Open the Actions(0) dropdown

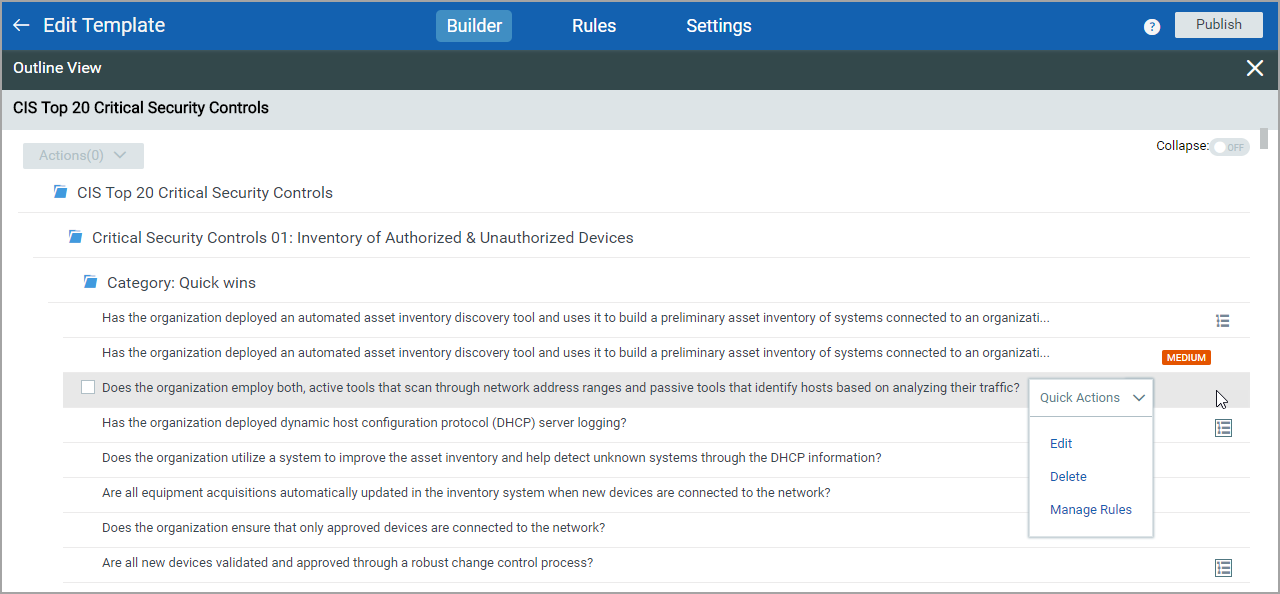coord(83,155)
